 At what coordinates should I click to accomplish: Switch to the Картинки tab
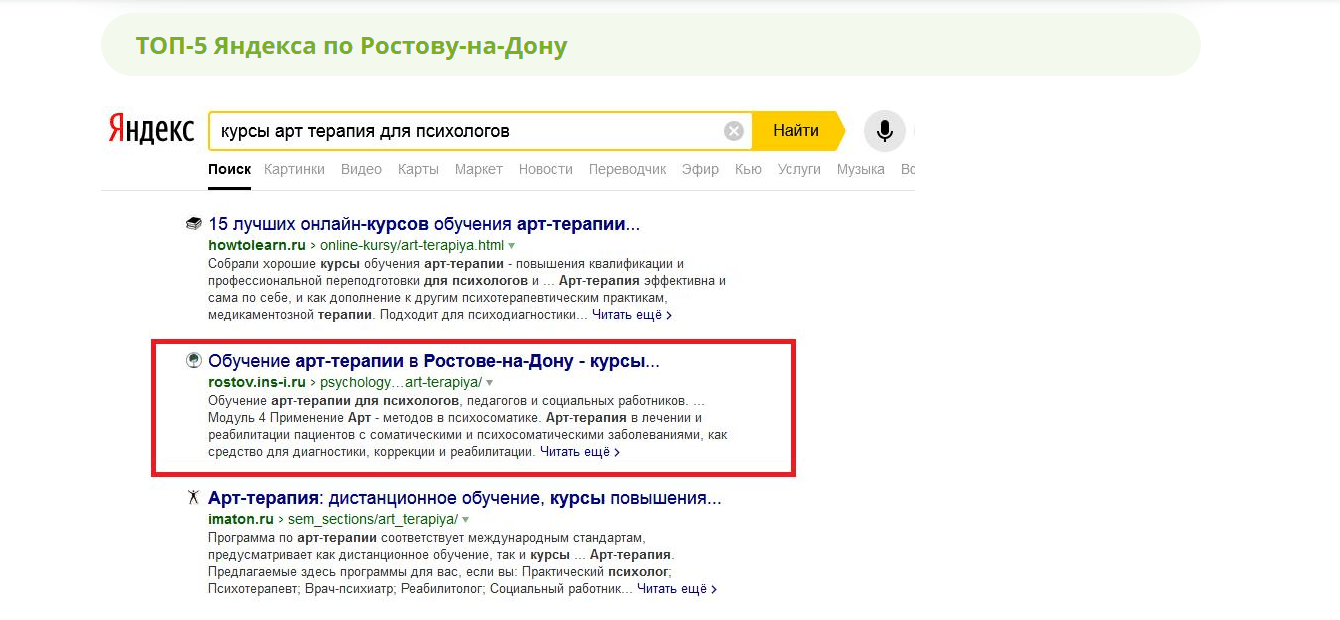click(x=294, y=169)
